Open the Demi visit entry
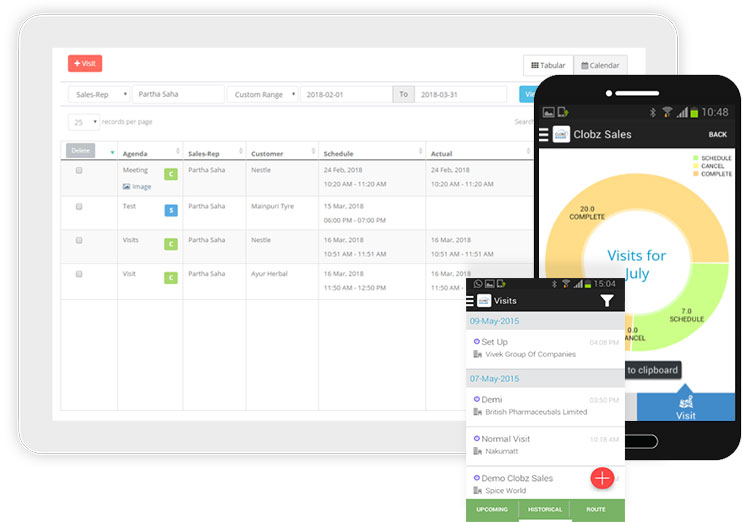 tap(545, 406)
